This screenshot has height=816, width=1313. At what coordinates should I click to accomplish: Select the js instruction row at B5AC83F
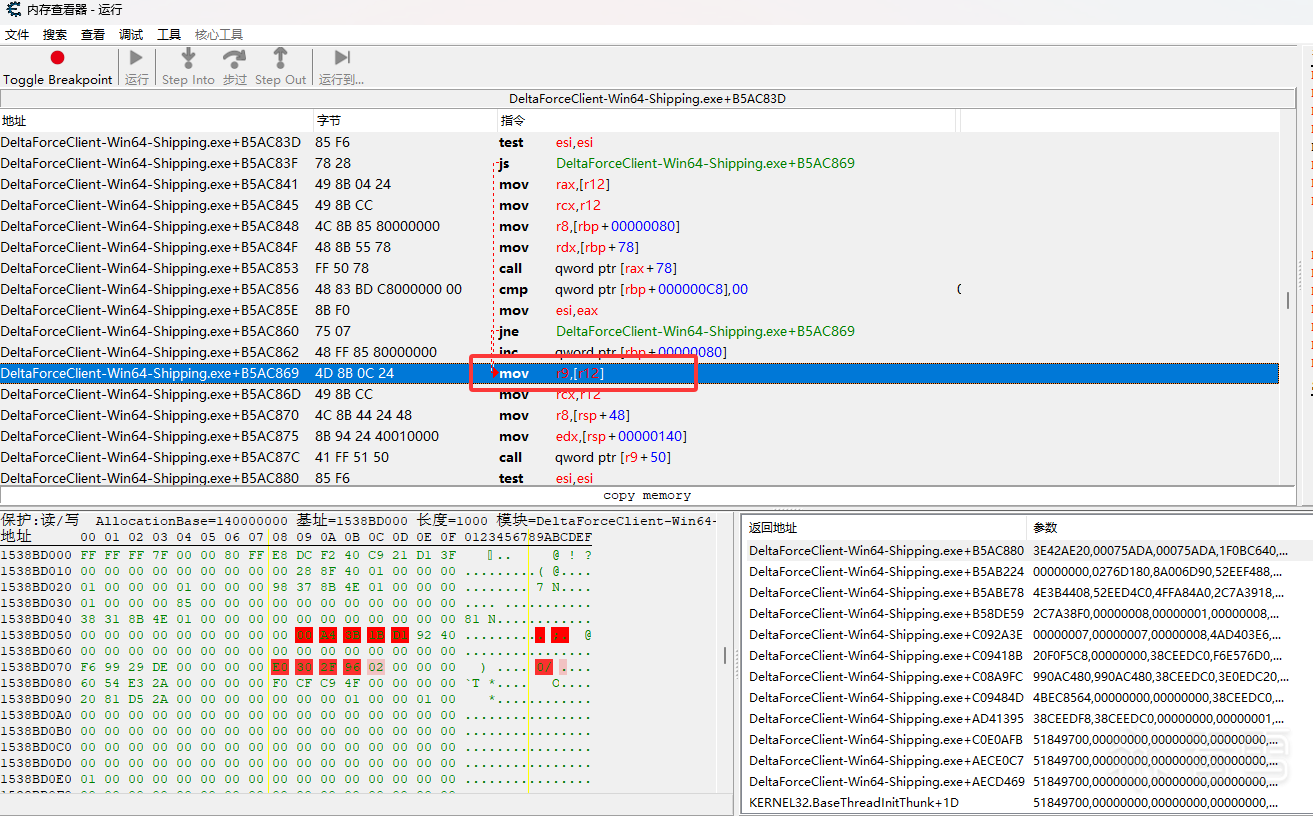[x=639, y=163]
